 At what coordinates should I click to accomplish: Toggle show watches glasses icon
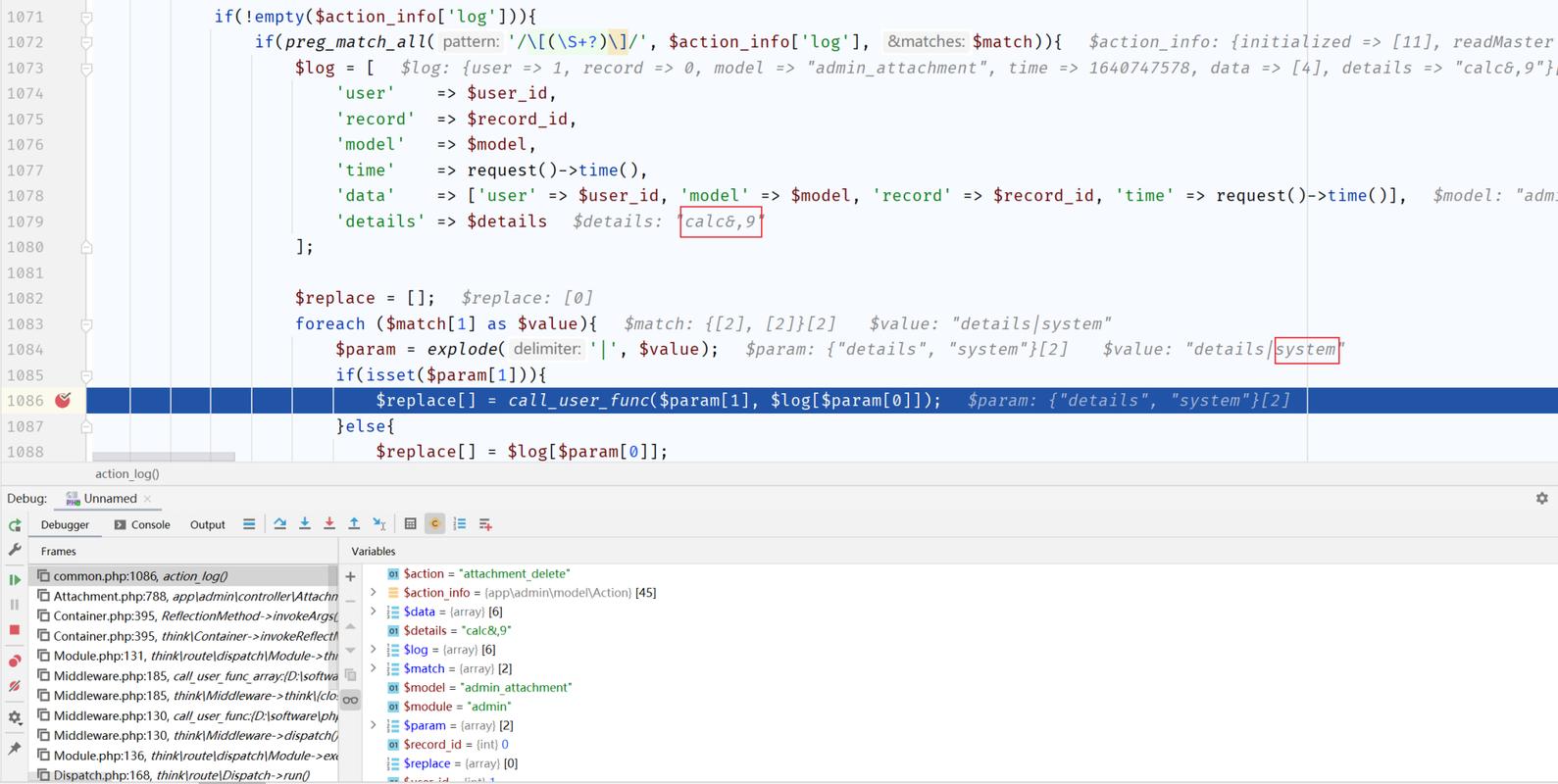click(350, 700)
